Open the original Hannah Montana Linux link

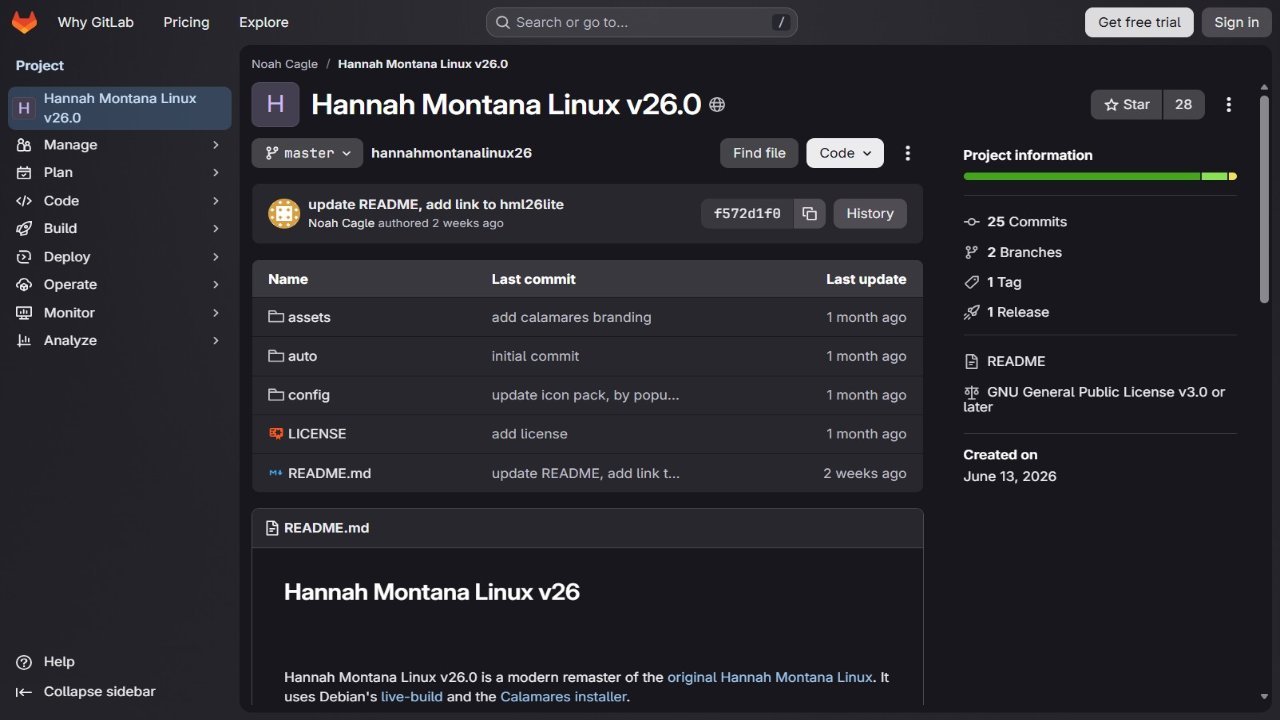pos(770,677)
